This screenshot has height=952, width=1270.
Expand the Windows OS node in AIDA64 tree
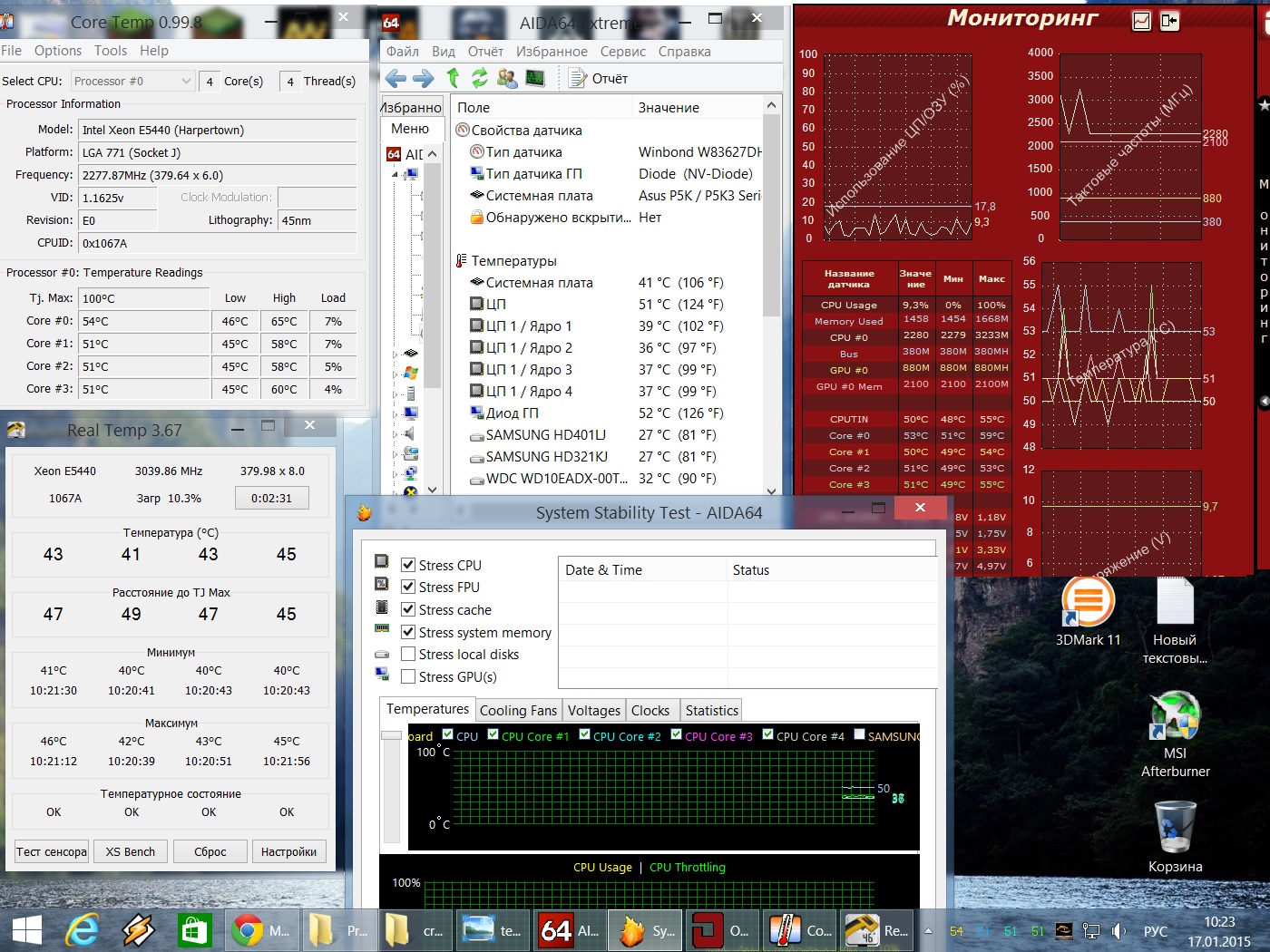click(x=395, y=374)
